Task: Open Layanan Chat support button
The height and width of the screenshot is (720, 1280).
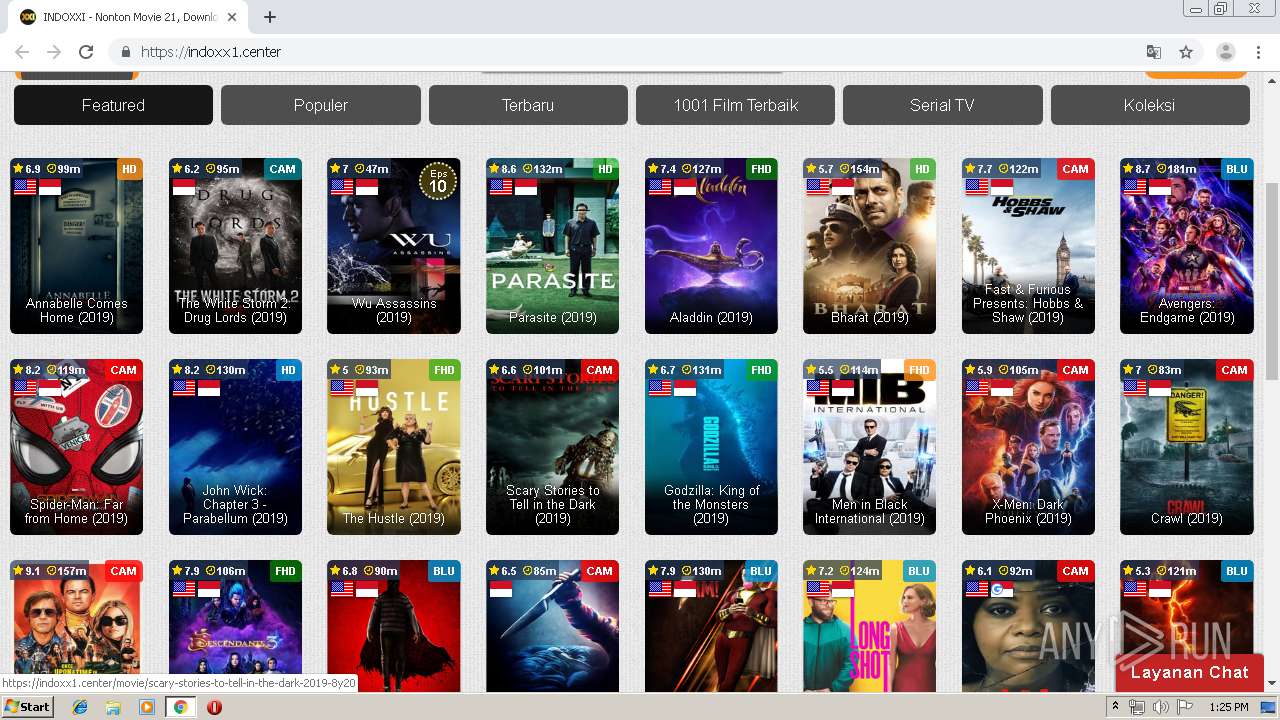Action: click(1190, 672)
